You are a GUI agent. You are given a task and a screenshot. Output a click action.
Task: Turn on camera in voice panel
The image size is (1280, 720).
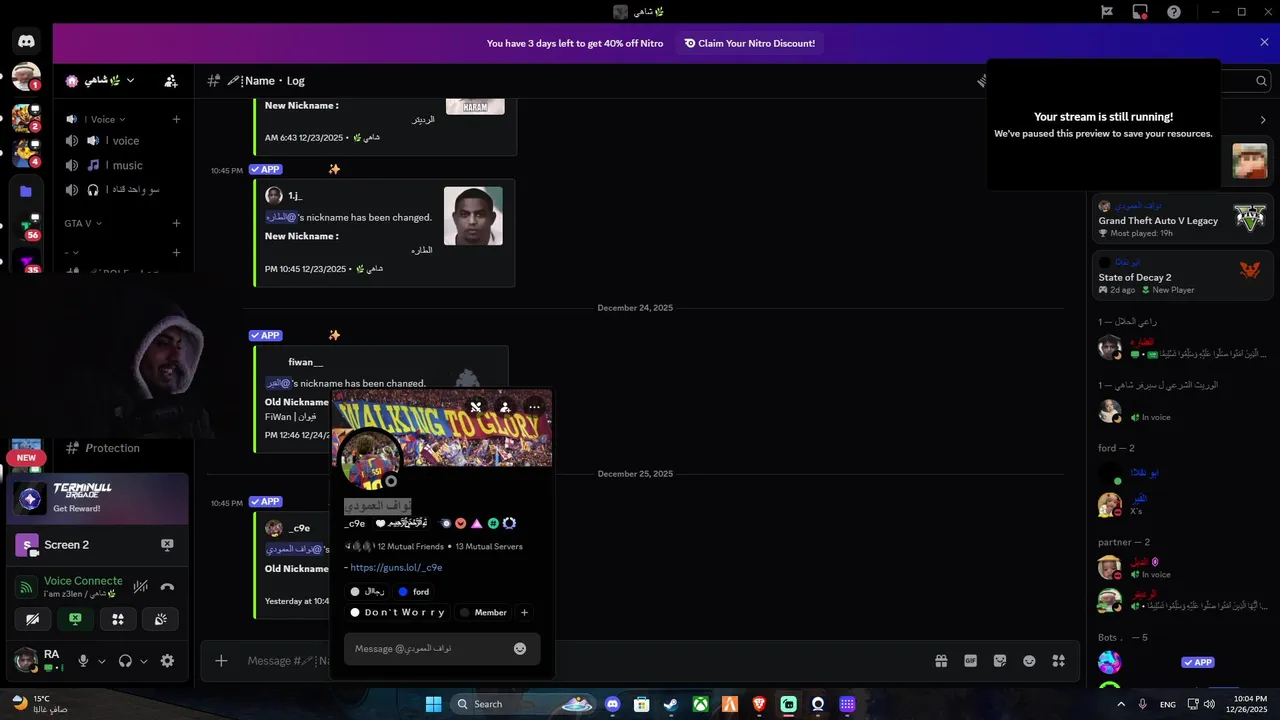pyautogui.click(x=32, y=619)
